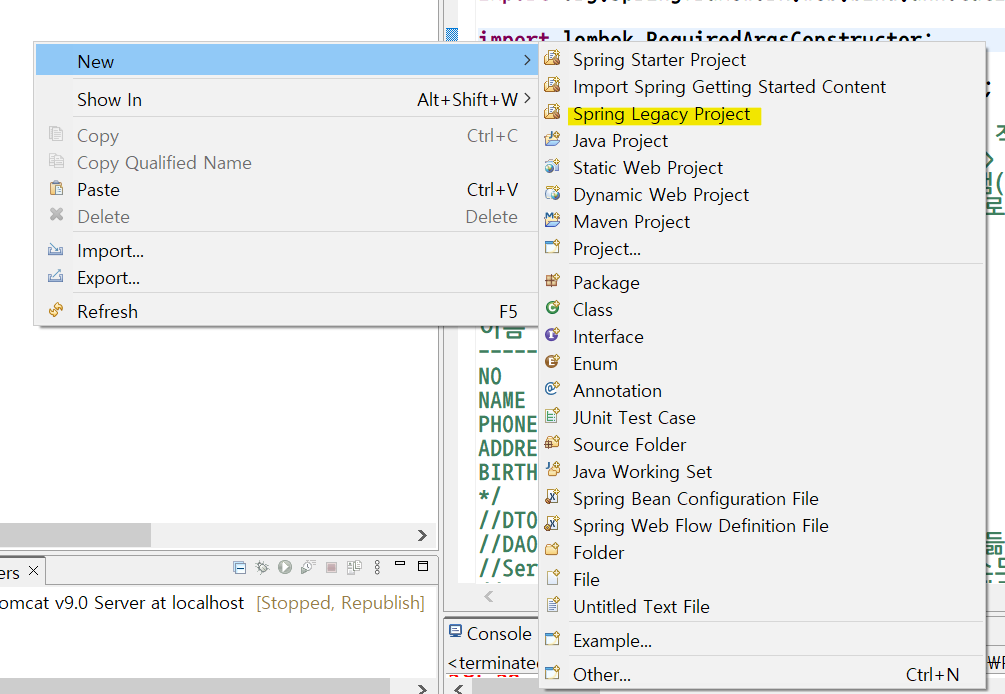Click the Untitled Text File icon
The height and width of the screenshot is (694, 1005).
point(552,604)
